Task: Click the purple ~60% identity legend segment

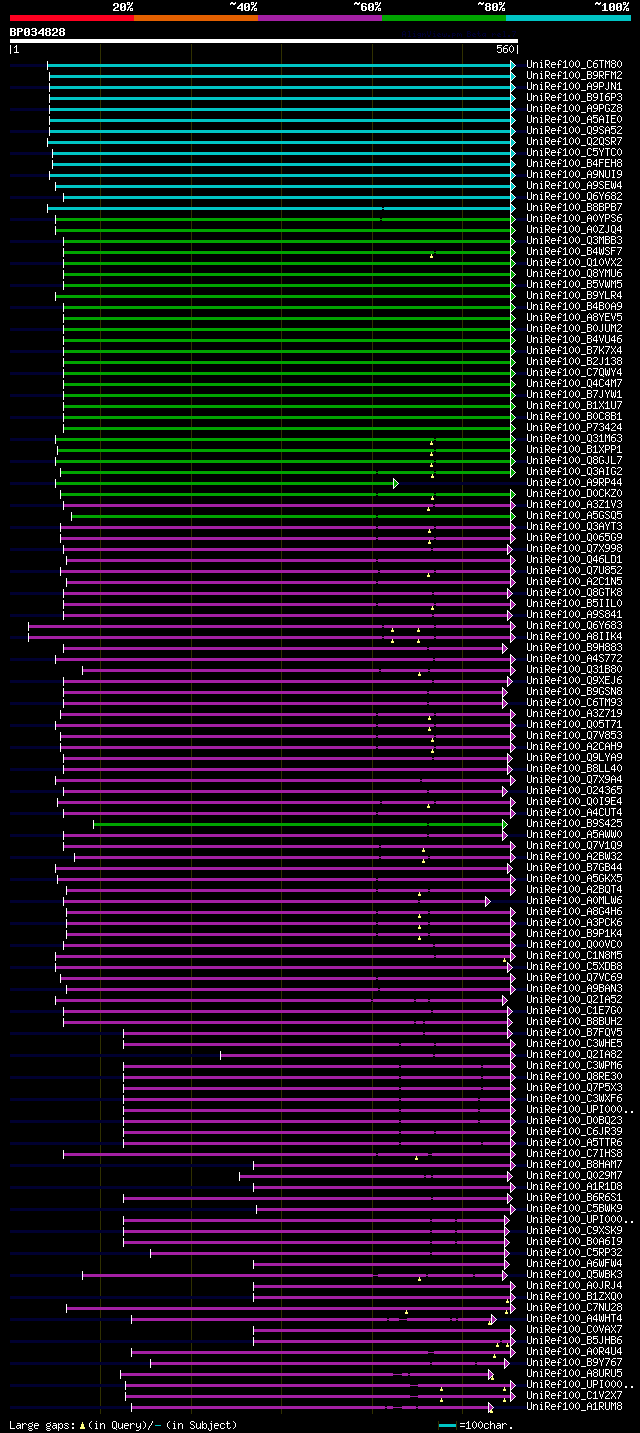Action: coord(320,18)
